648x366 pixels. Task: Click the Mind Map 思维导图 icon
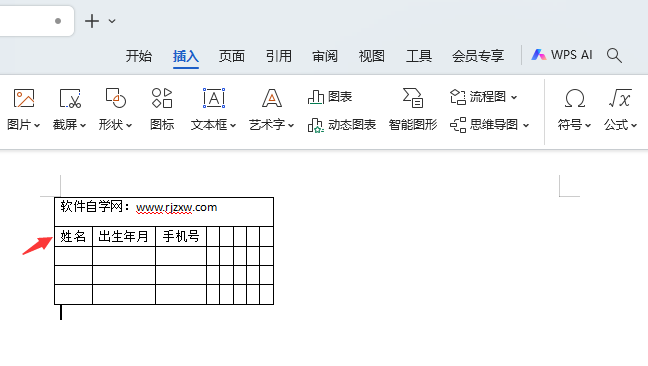tap(458, 125)
